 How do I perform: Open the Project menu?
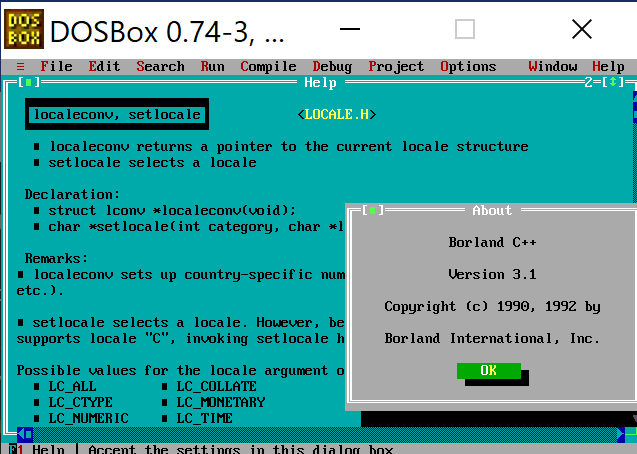(396, 66)
